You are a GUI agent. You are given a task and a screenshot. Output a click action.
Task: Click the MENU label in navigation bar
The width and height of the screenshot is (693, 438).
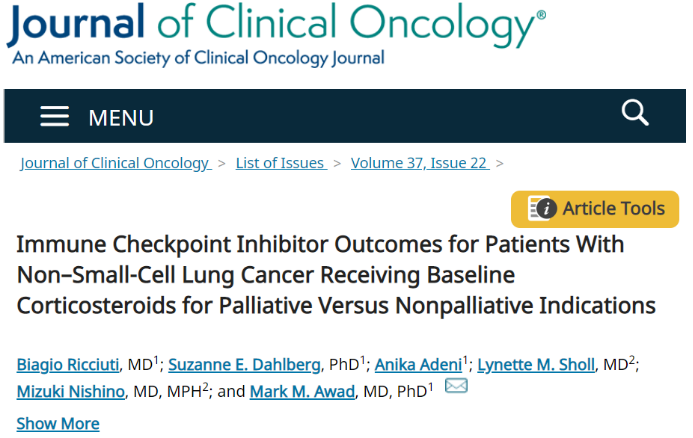pyautogui.click(x=121, y=118)
